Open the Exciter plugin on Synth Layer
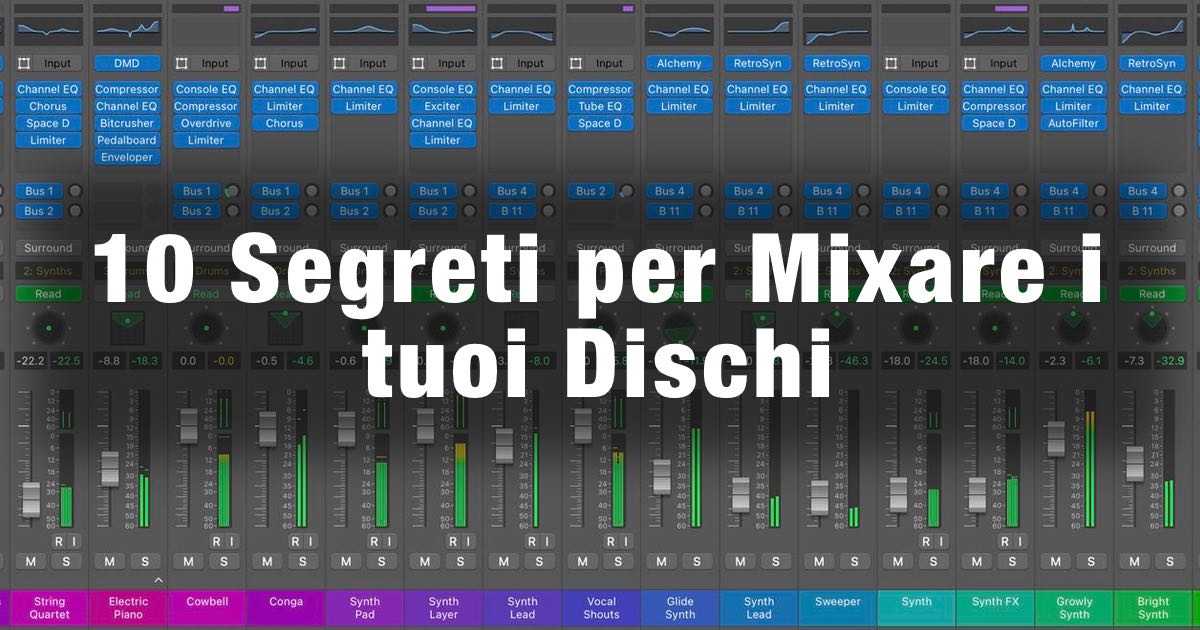 (442, 106)
